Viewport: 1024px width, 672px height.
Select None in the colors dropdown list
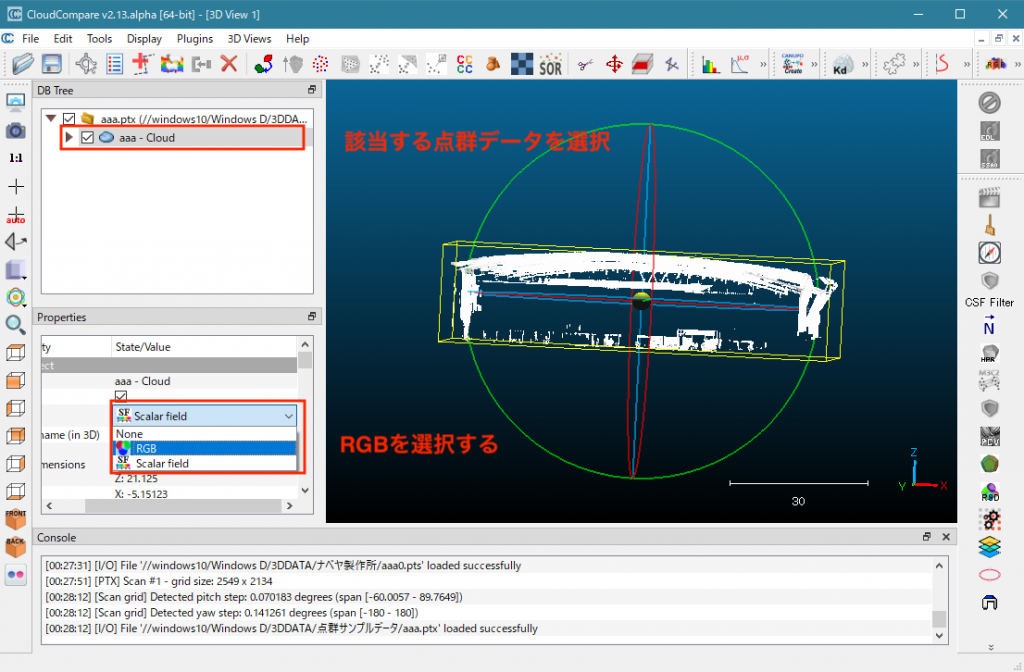pos(130,434)
